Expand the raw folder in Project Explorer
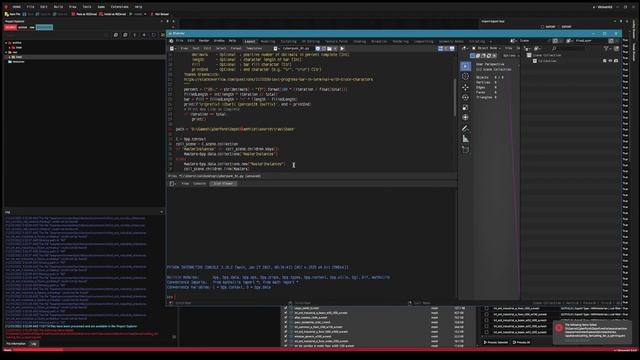 tap(6, 52)
